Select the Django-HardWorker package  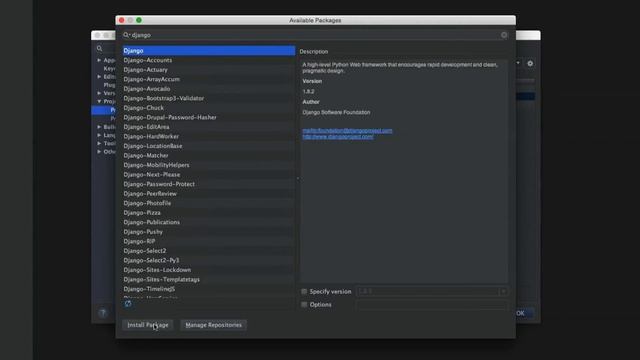209,136
